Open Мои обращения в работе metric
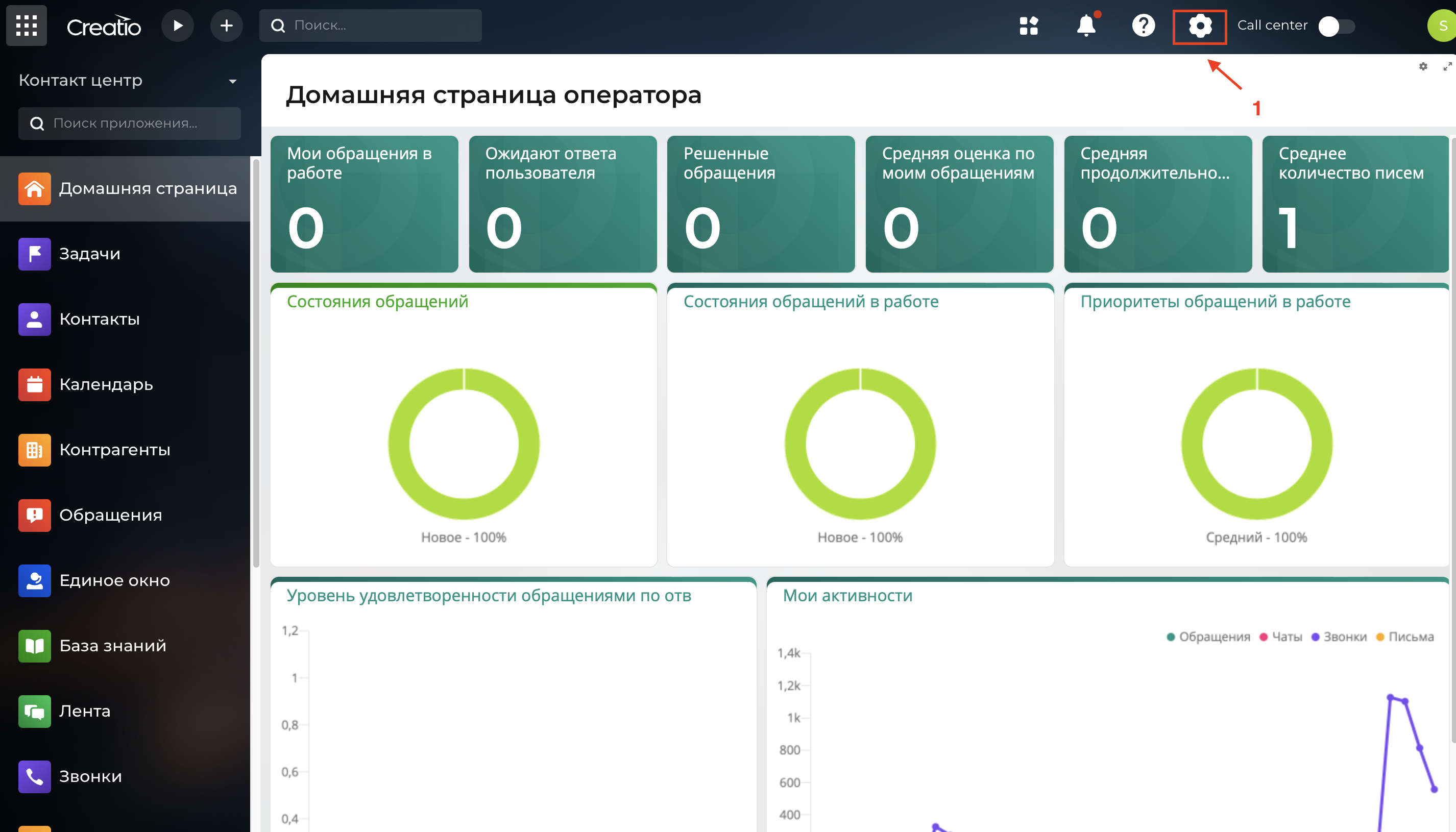 pos(364,204)
